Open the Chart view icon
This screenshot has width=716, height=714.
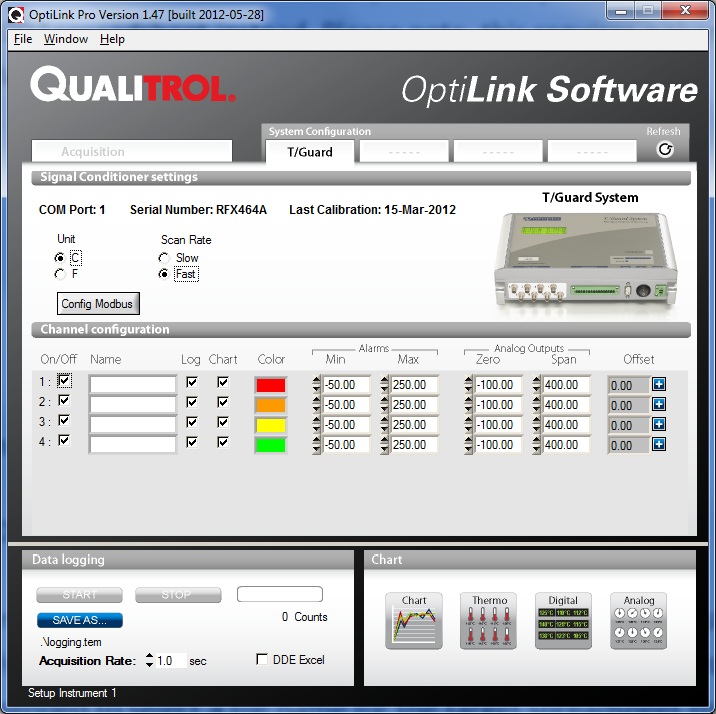[x=414, y=621]
